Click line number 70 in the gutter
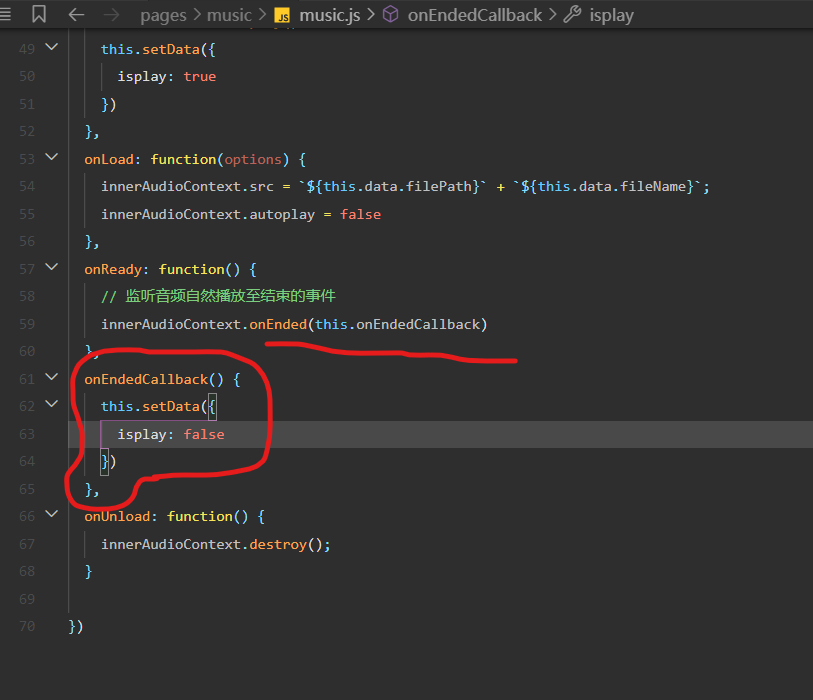 (27, 627)
